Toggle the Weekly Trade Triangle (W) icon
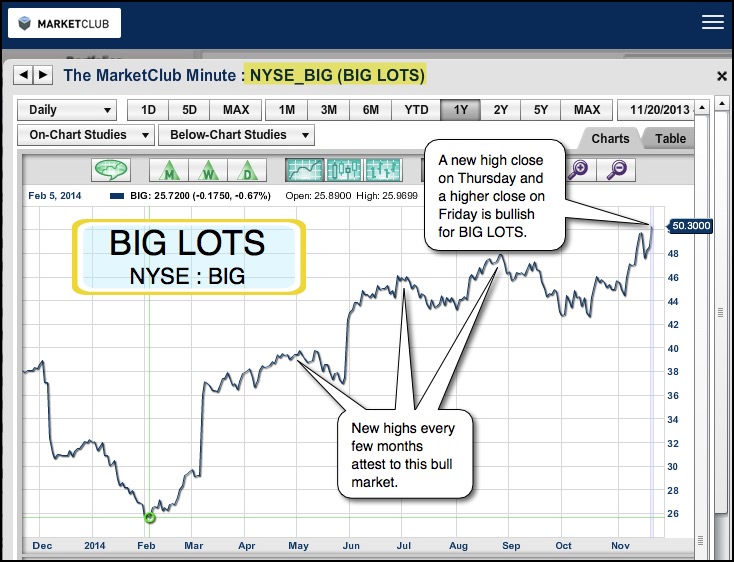 click(x=208, y=170)
